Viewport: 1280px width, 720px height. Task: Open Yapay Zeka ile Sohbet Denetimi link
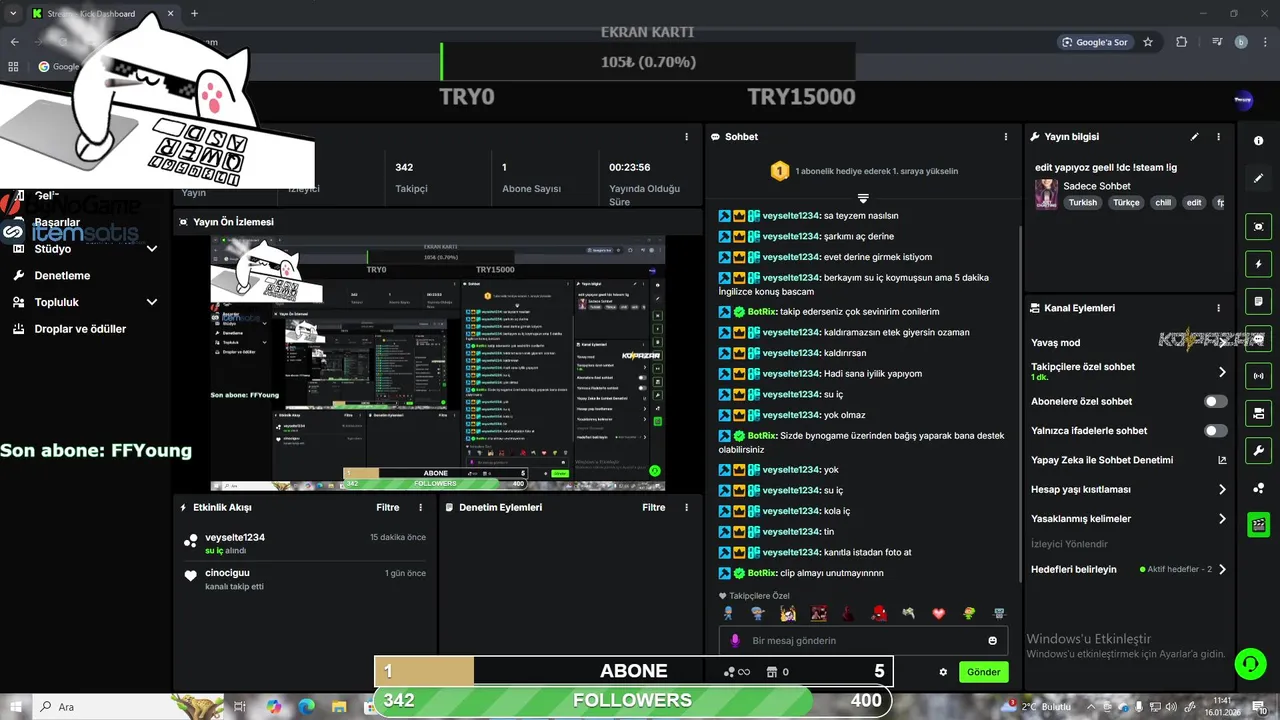[x=1222, y=461]
